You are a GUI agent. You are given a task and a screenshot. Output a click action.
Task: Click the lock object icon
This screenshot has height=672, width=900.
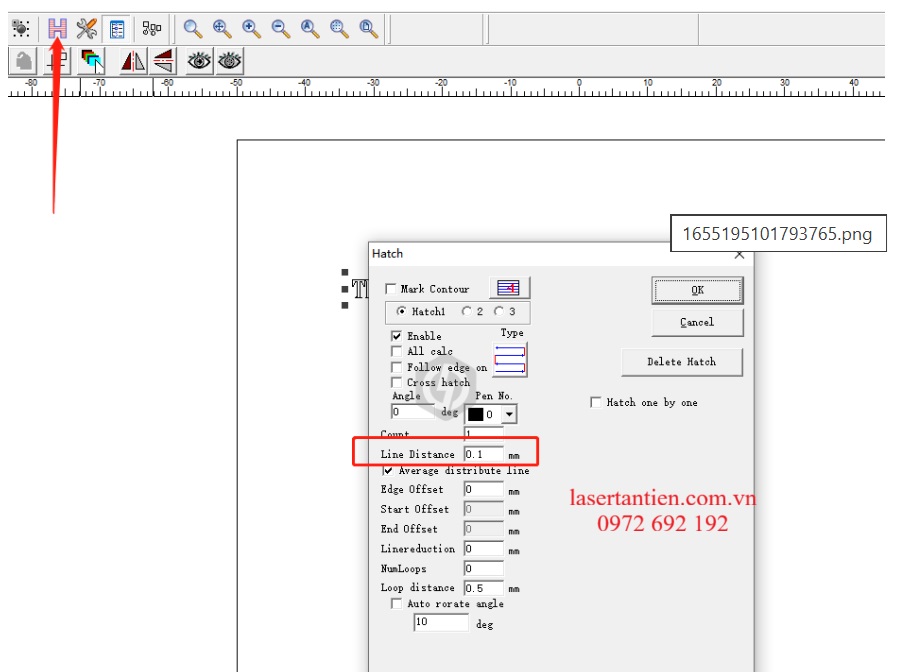[23, 61]
